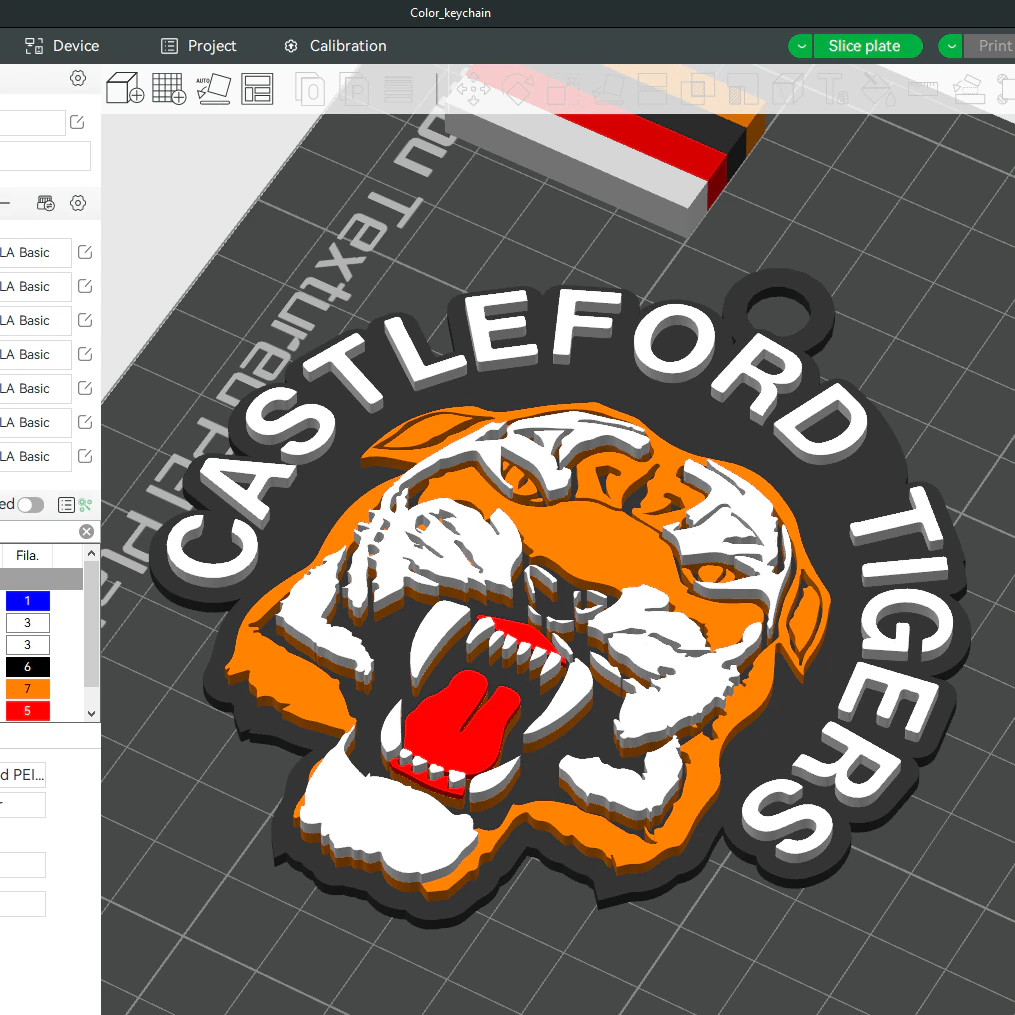The height and width of the screenshot is (1015, 1015).
Task: Open the Support painting tool
Action: tap(743, 89)
